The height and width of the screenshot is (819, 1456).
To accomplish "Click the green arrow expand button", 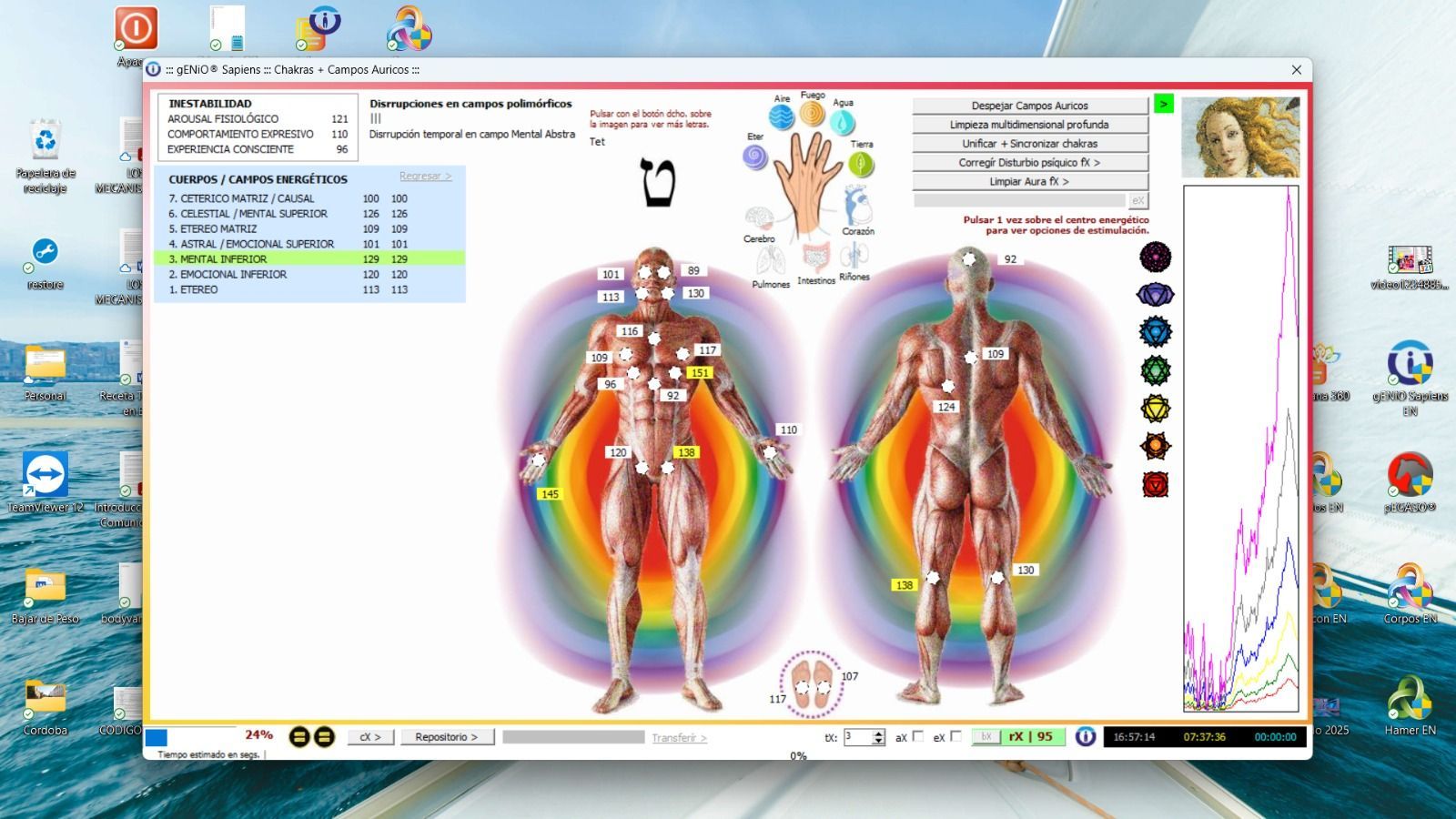I will pos(1163,104).
